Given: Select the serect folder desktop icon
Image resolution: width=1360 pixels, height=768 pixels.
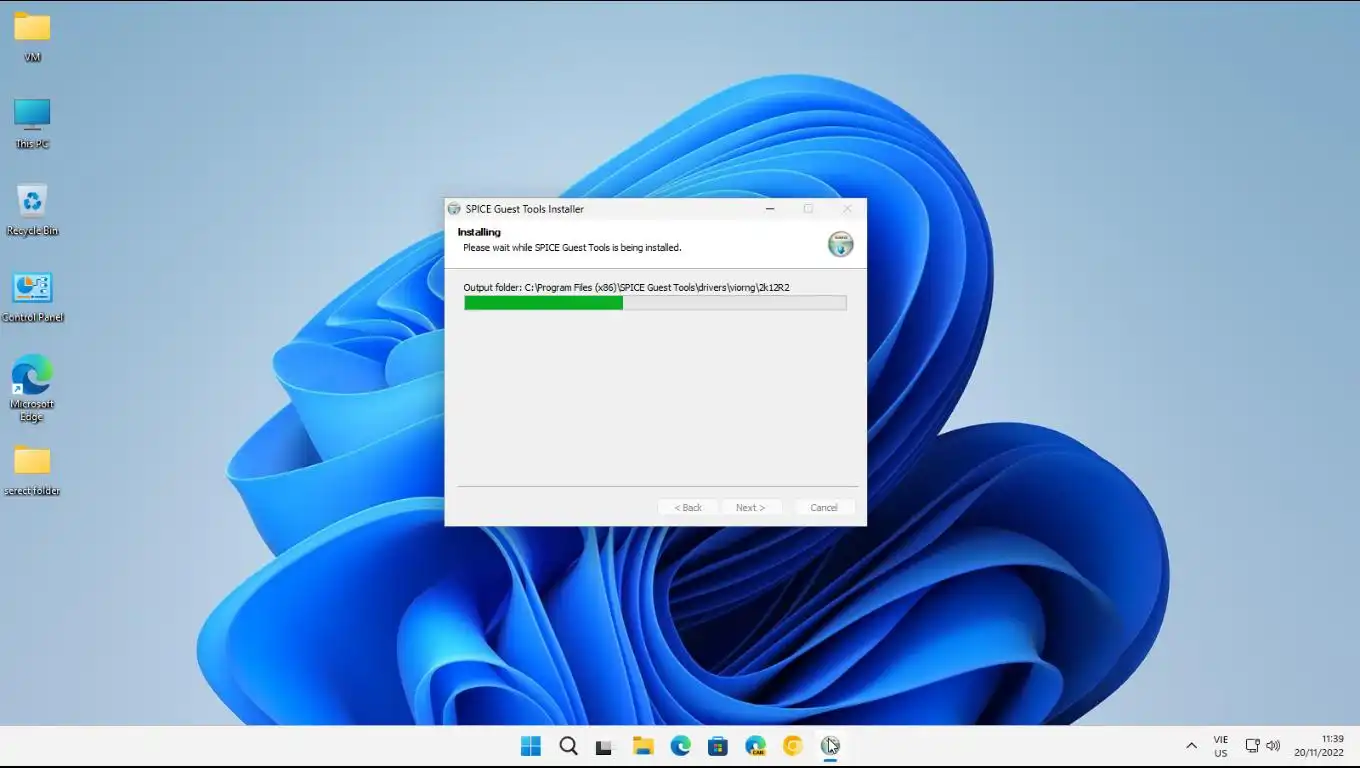Looking at the screenshot, I should [32, 471].
